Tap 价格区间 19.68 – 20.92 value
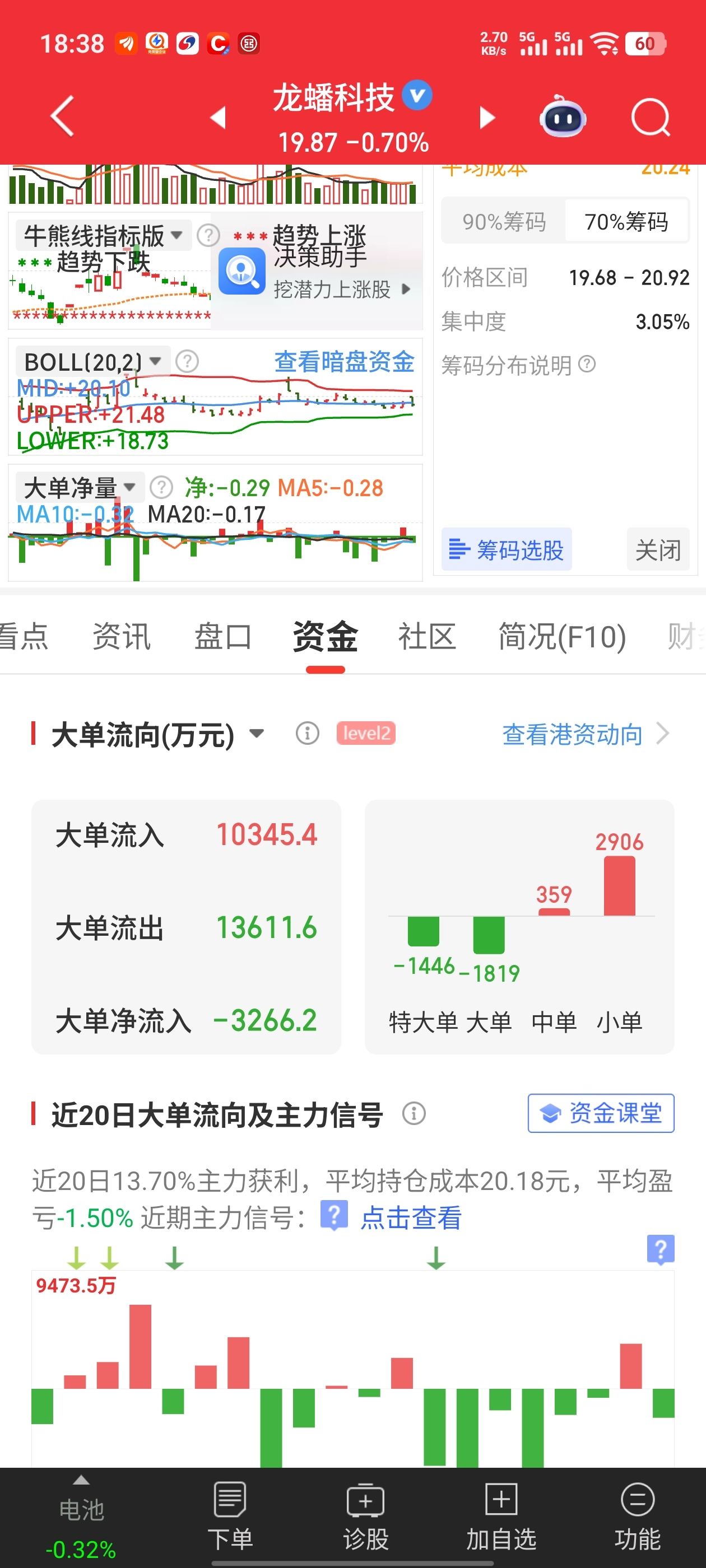 (629, 278)
